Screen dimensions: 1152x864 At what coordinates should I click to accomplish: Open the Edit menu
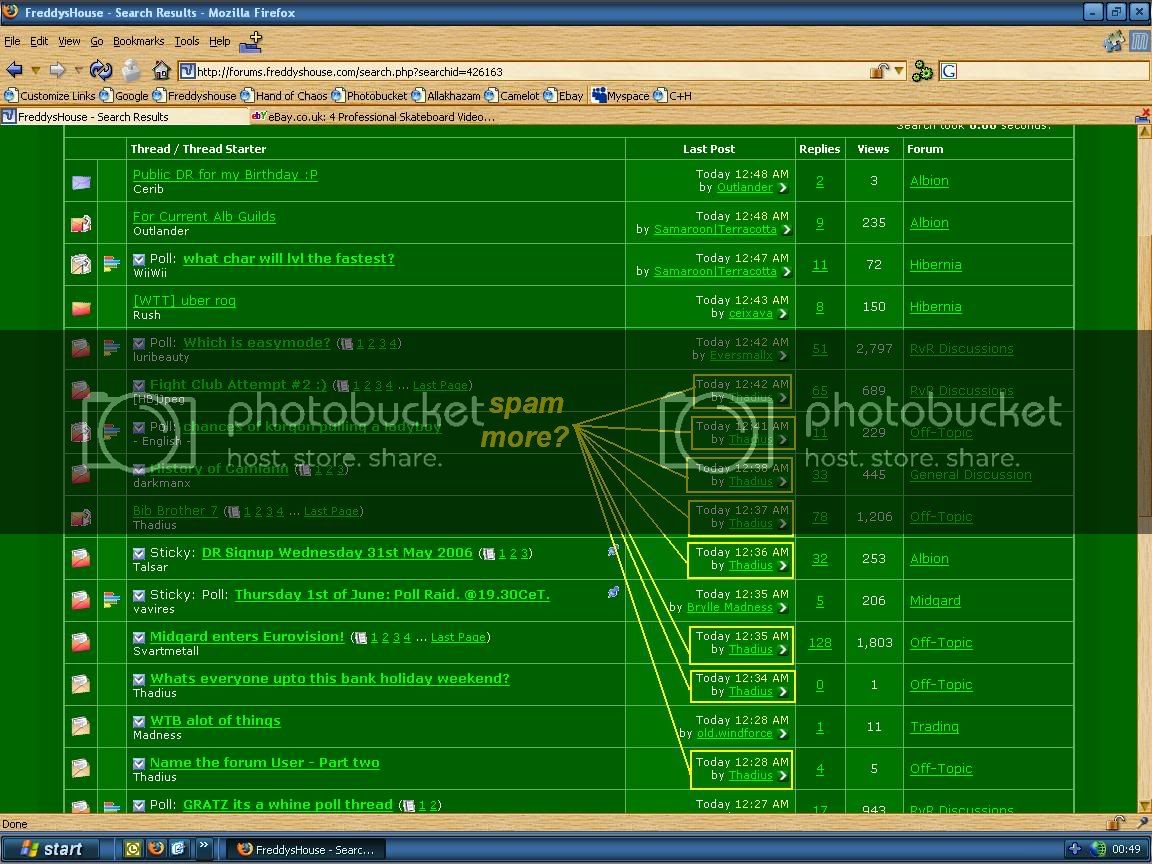38,41
